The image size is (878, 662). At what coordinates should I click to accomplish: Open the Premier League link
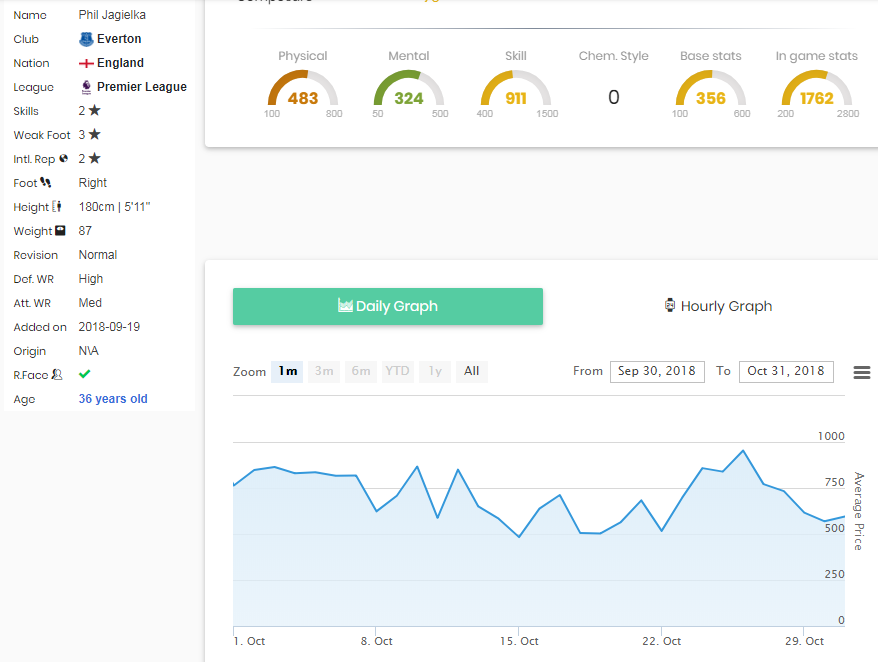(141, 87)
